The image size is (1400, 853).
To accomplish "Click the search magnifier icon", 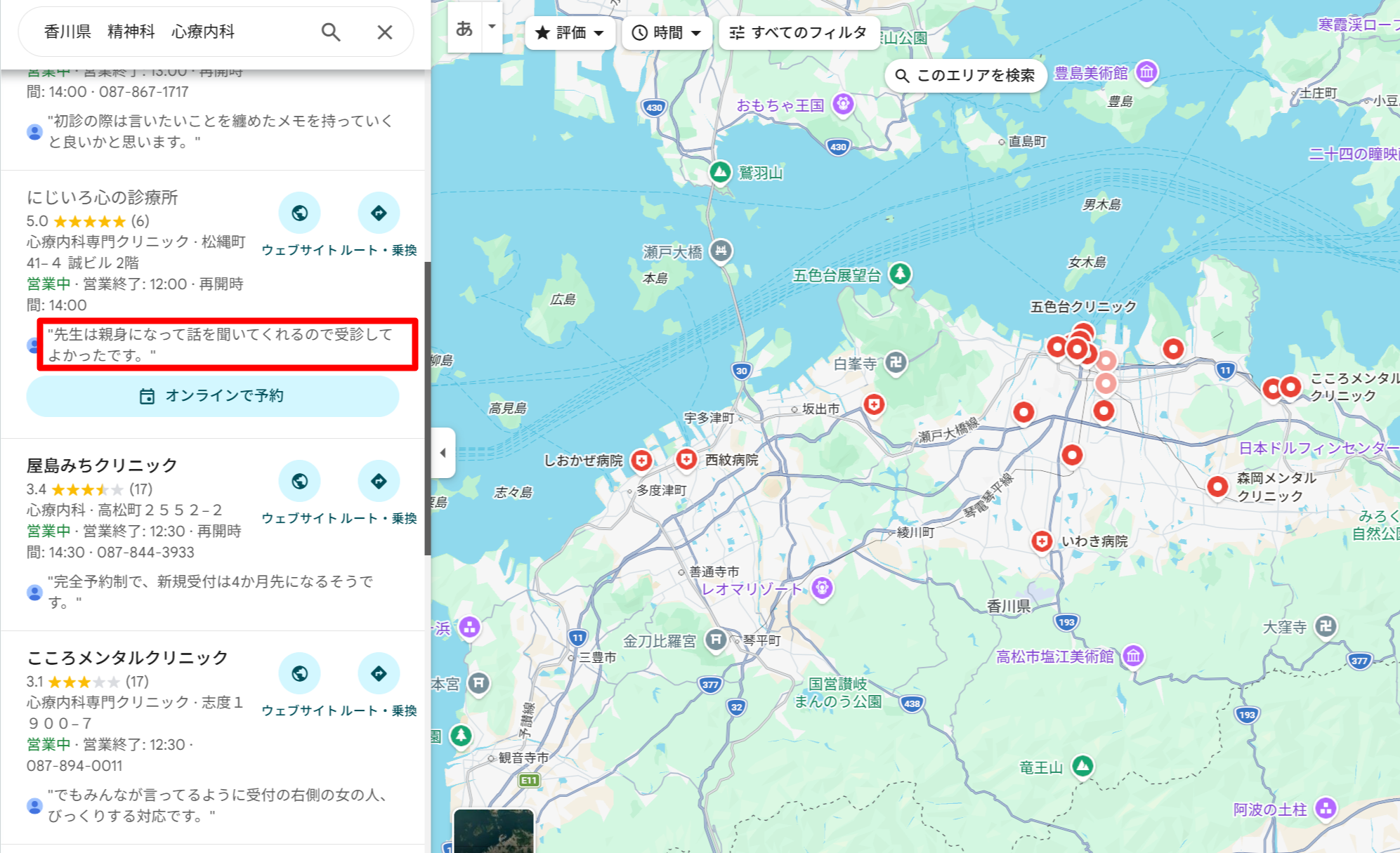I will tap(331, 32).
